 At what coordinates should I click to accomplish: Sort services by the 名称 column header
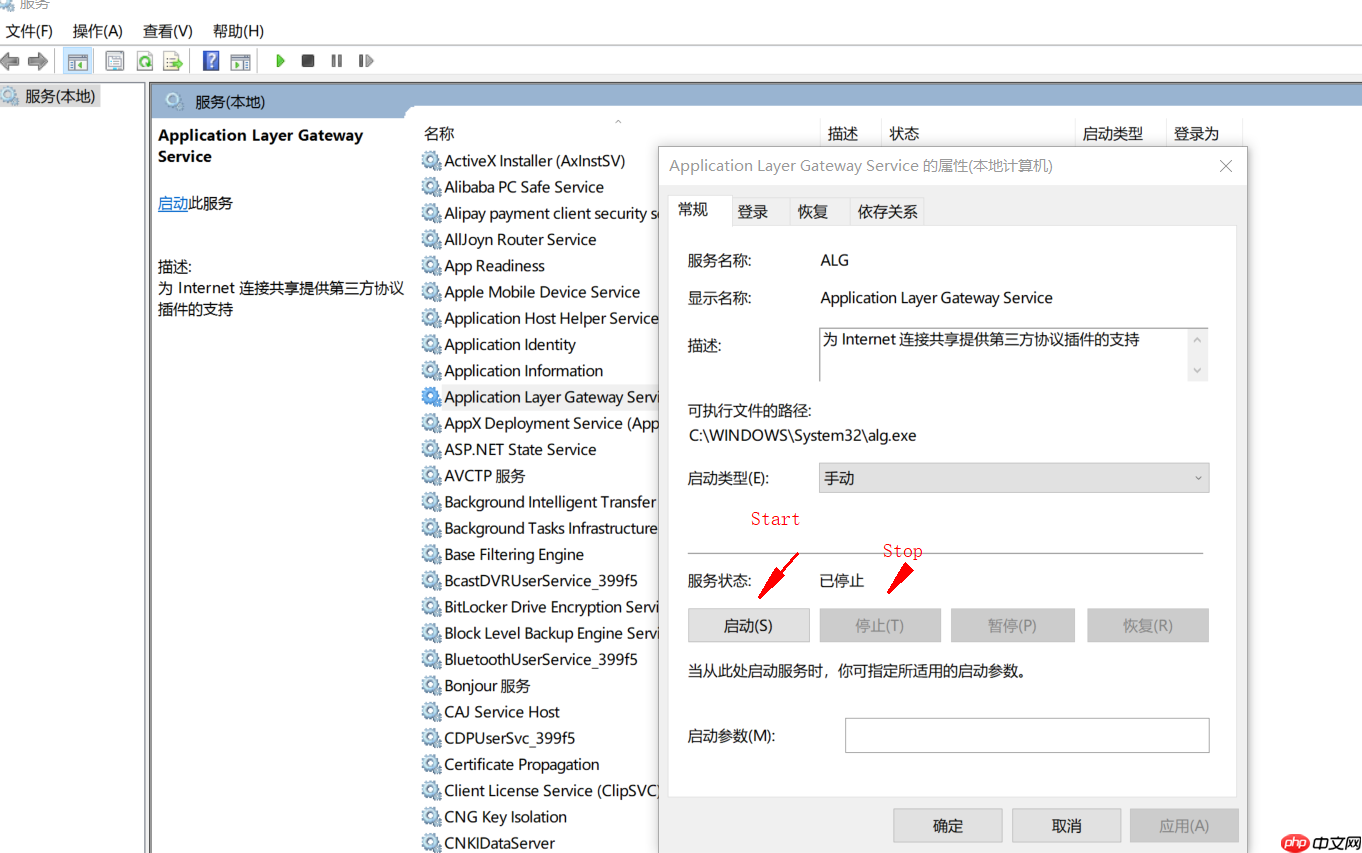[x=437, y=132]
